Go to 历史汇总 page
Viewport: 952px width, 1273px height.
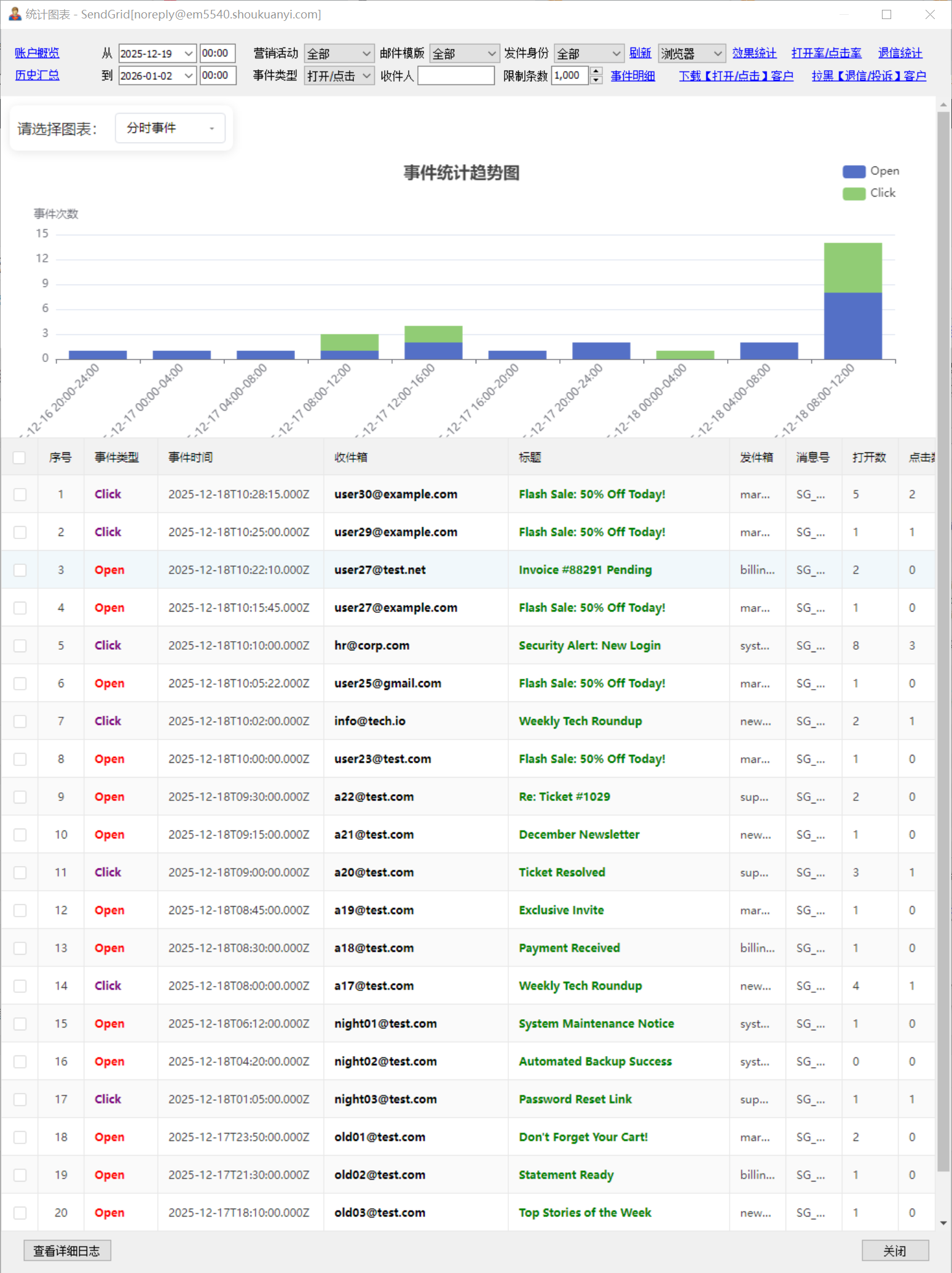pos(37,76)
